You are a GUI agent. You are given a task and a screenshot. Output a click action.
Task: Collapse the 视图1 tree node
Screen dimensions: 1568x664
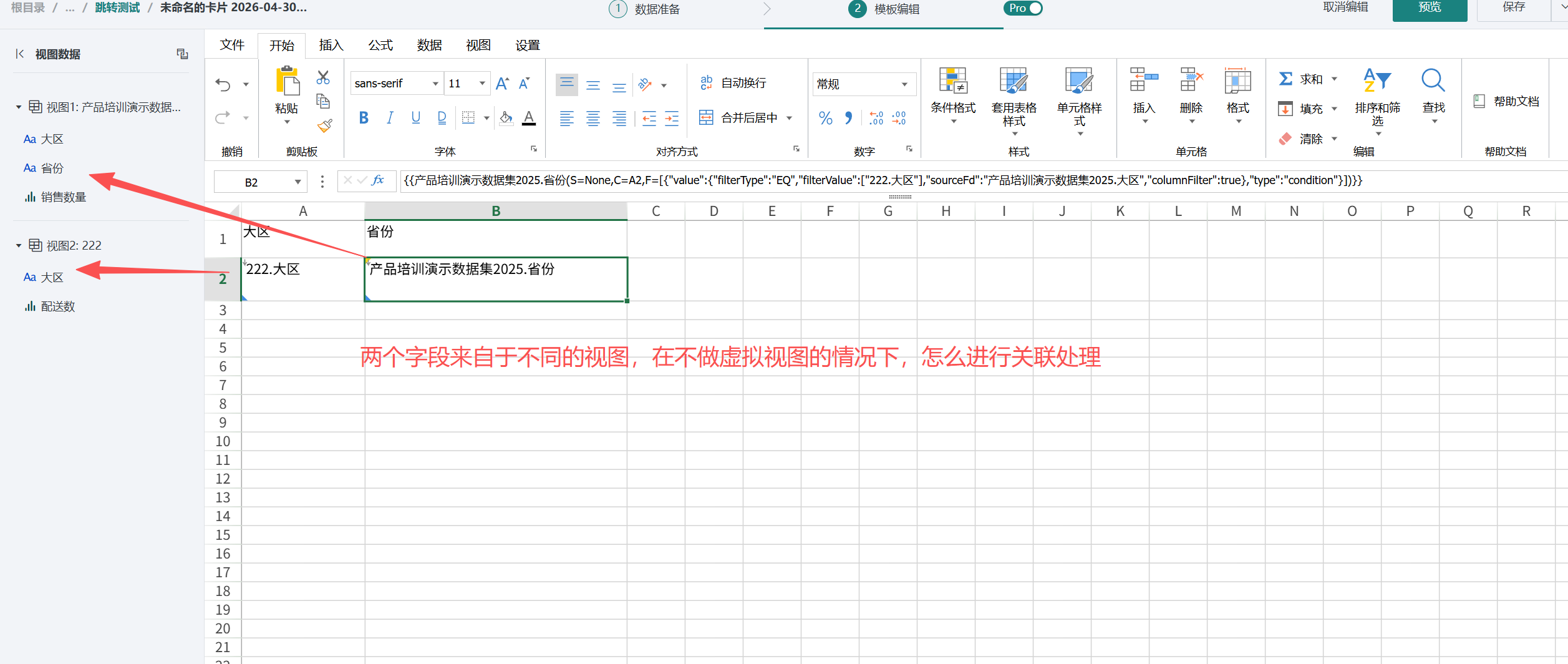pos(19,107)
